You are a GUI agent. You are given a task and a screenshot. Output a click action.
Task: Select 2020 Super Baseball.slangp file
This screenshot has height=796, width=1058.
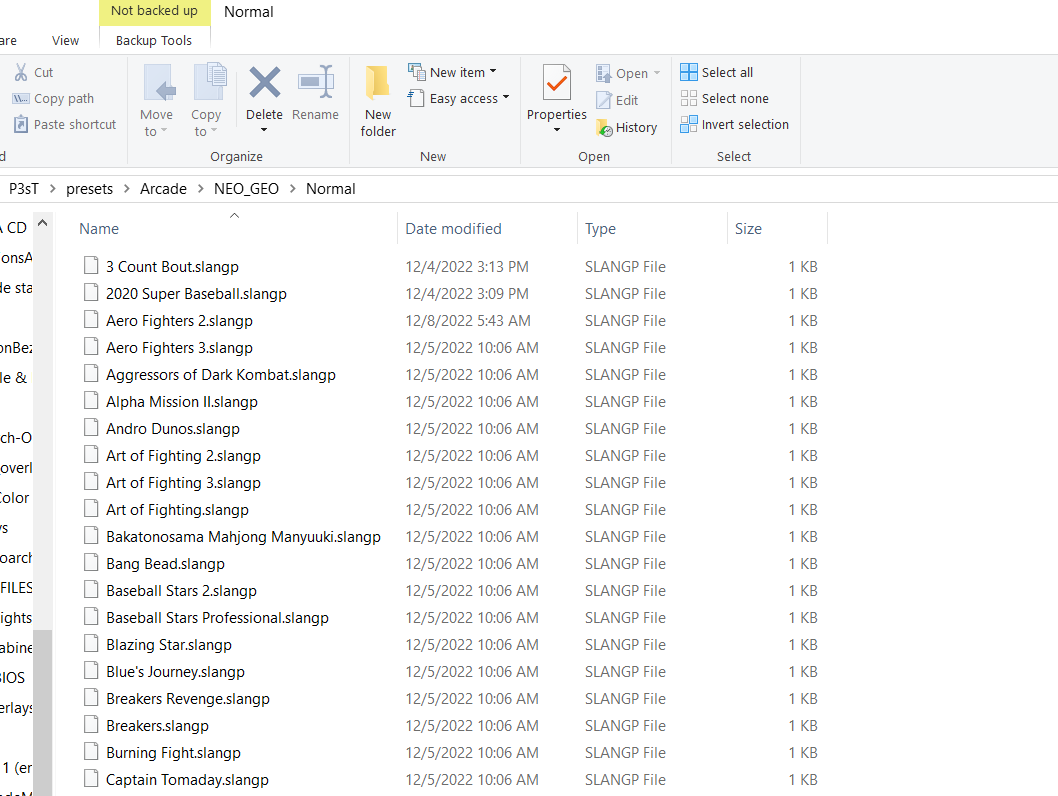point(196,293)
